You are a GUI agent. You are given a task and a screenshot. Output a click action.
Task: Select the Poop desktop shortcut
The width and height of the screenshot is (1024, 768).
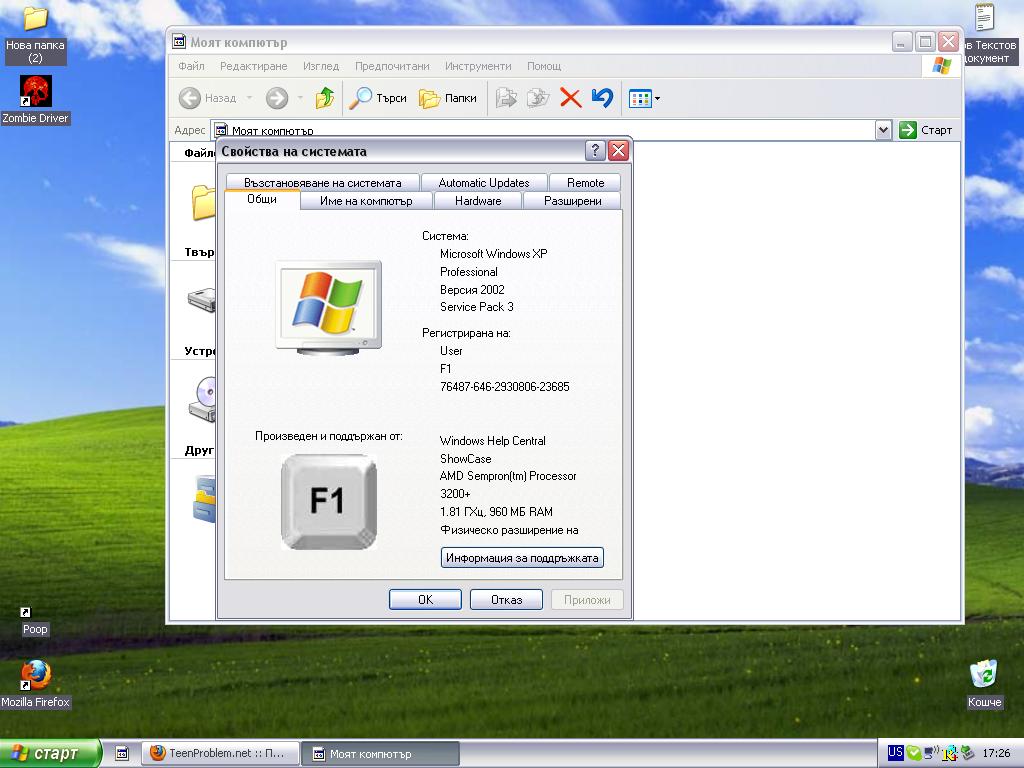35,621
